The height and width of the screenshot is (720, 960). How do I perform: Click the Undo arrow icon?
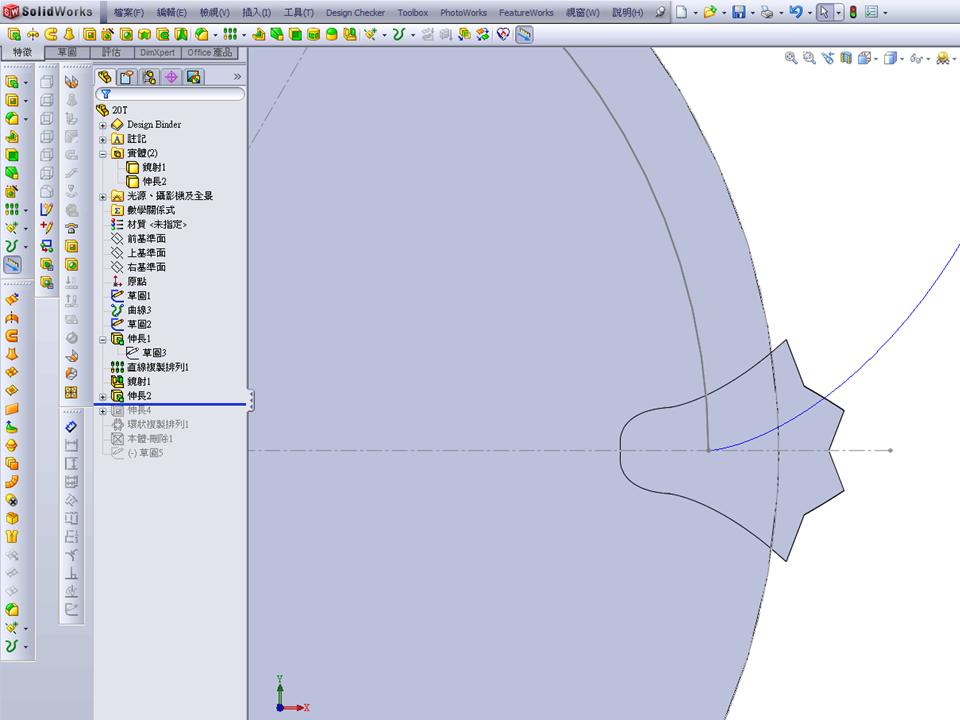coord(796,12)
